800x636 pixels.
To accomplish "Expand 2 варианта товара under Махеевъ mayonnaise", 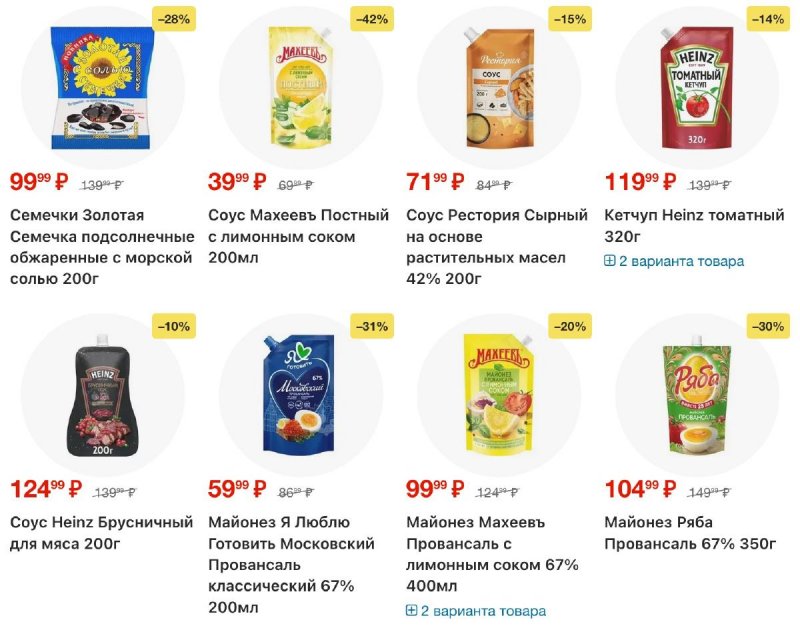I will click(477, 611).
